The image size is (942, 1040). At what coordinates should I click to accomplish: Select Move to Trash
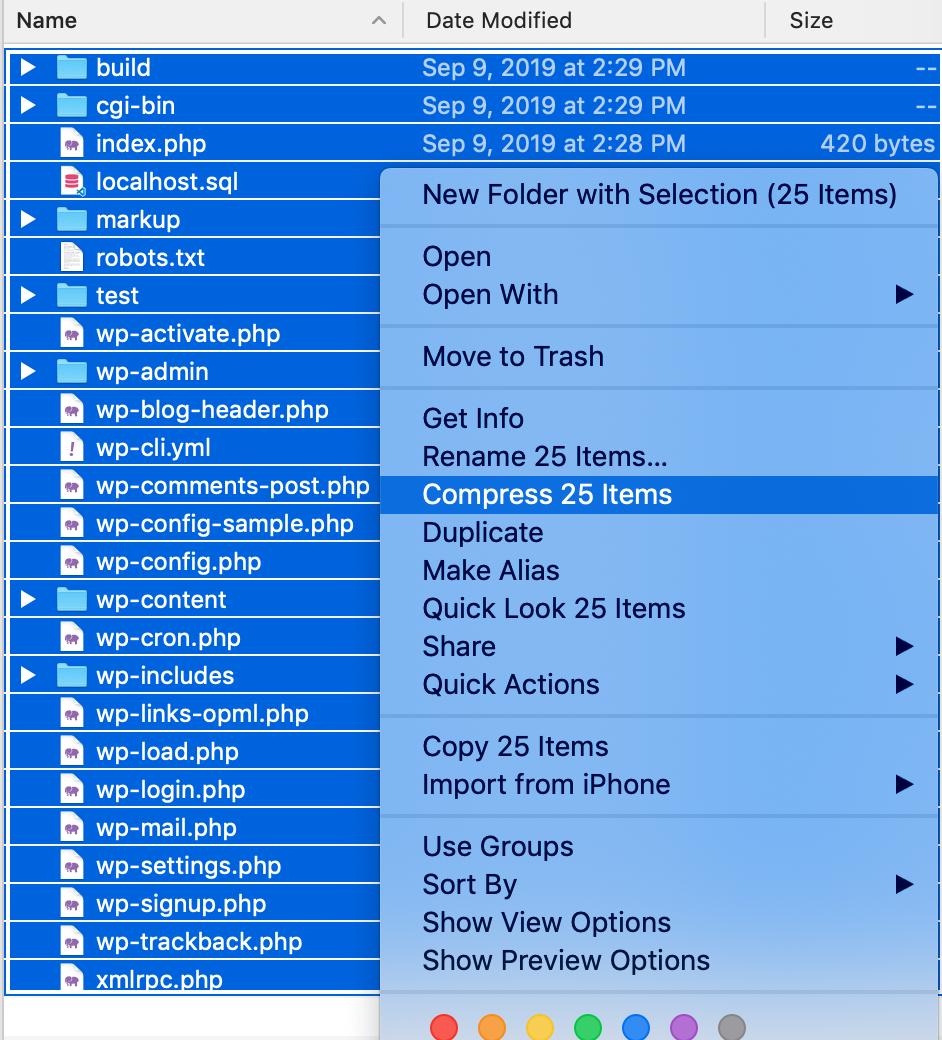pyautogui.click(x=659, y=357)
